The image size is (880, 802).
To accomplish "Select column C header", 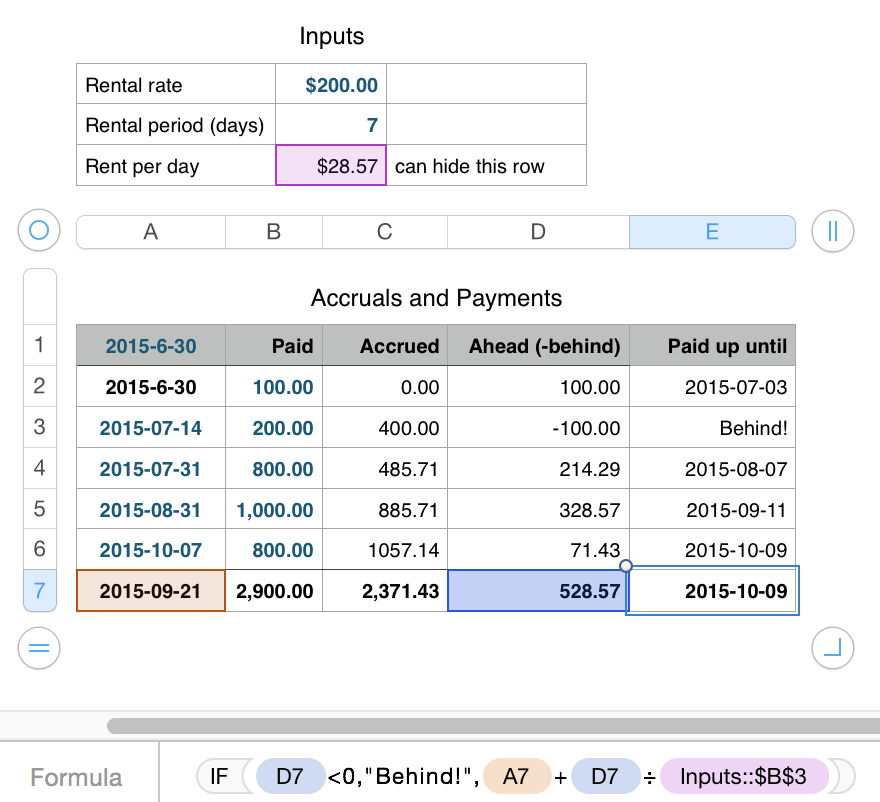I will coord(384,232).
